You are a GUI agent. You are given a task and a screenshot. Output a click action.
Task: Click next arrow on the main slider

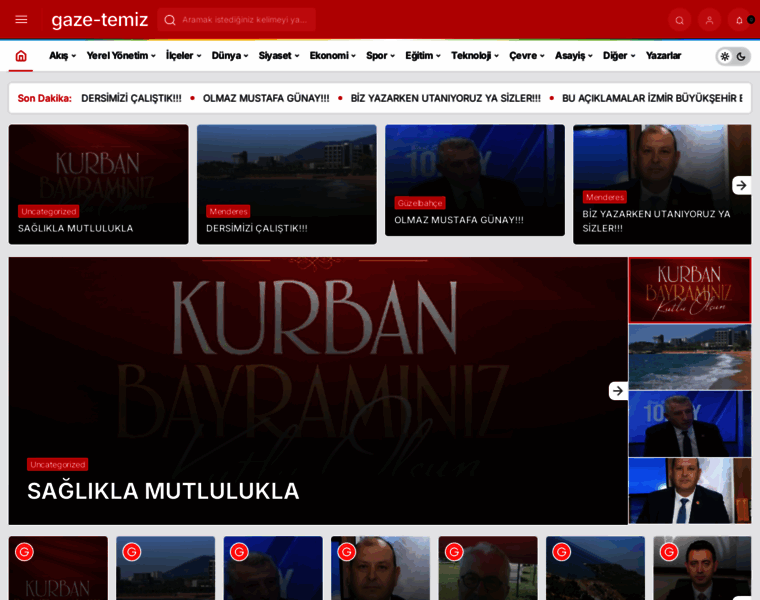pos(618,391)
